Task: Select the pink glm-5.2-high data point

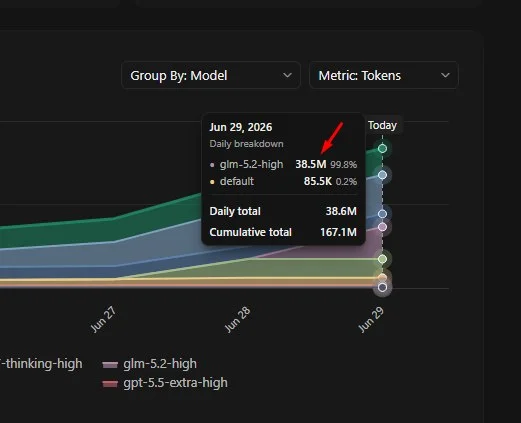Action: pyautogui.click(x=382, y=227)
